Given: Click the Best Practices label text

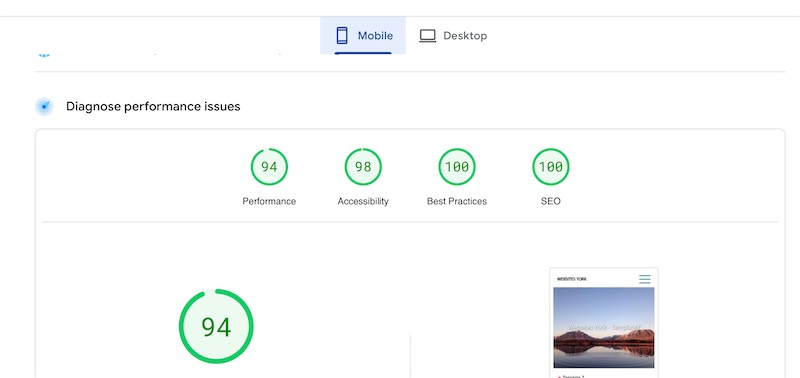Looking at the screenshot, I should click(457, 201).
